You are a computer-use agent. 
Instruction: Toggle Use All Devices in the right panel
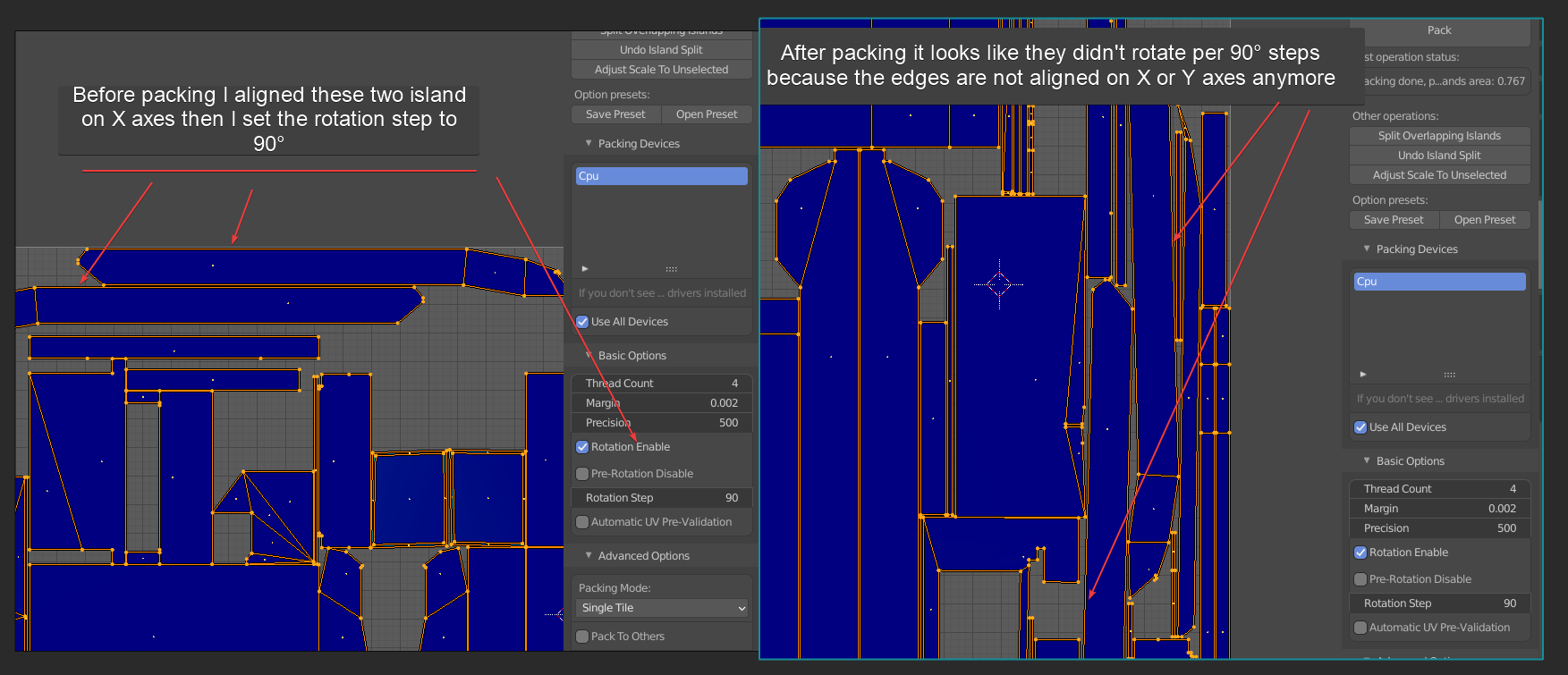[1360, 427]
